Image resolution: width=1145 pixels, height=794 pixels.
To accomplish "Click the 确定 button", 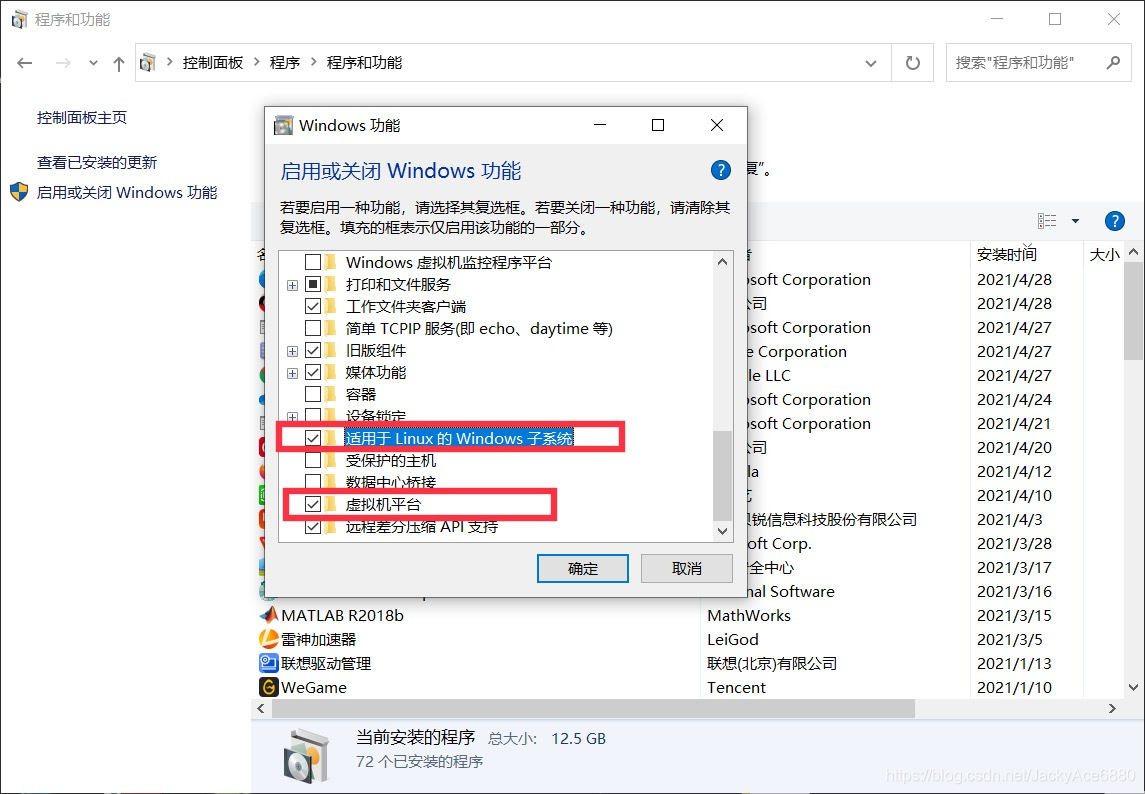I will pyautogui.click(x=583, y=568).
